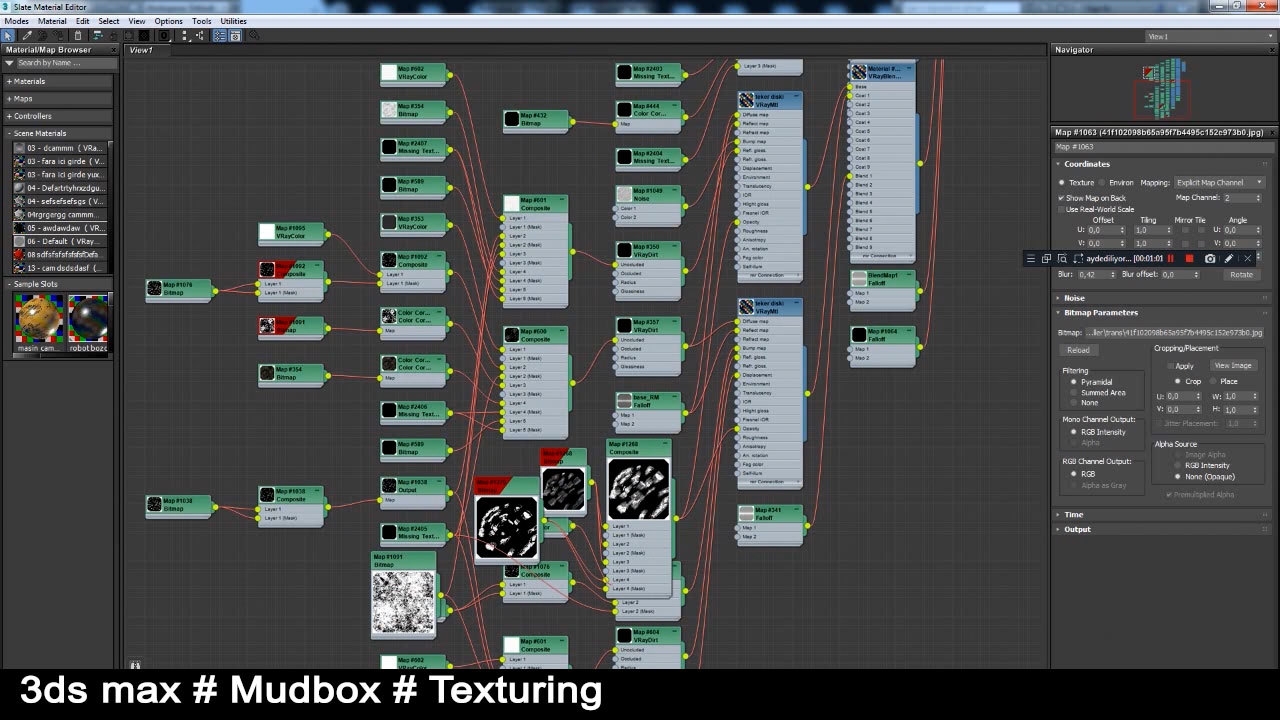This screenshot has height=720, width=1280.
Task: Select '03 - dcammm' scene material
Action: click(60, 148)
